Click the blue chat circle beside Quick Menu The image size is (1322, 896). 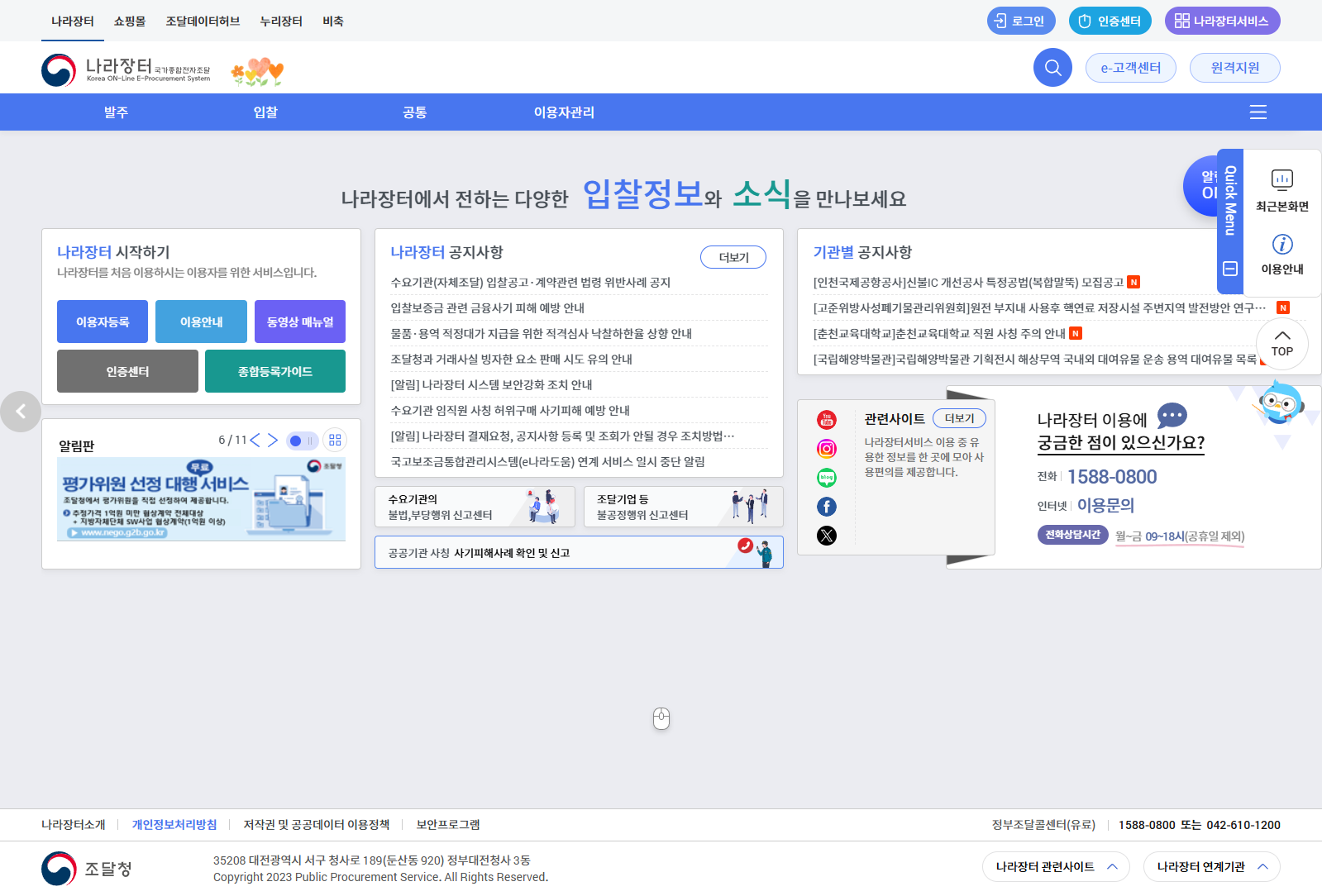pyautogui.click(x=1200, y=186)
